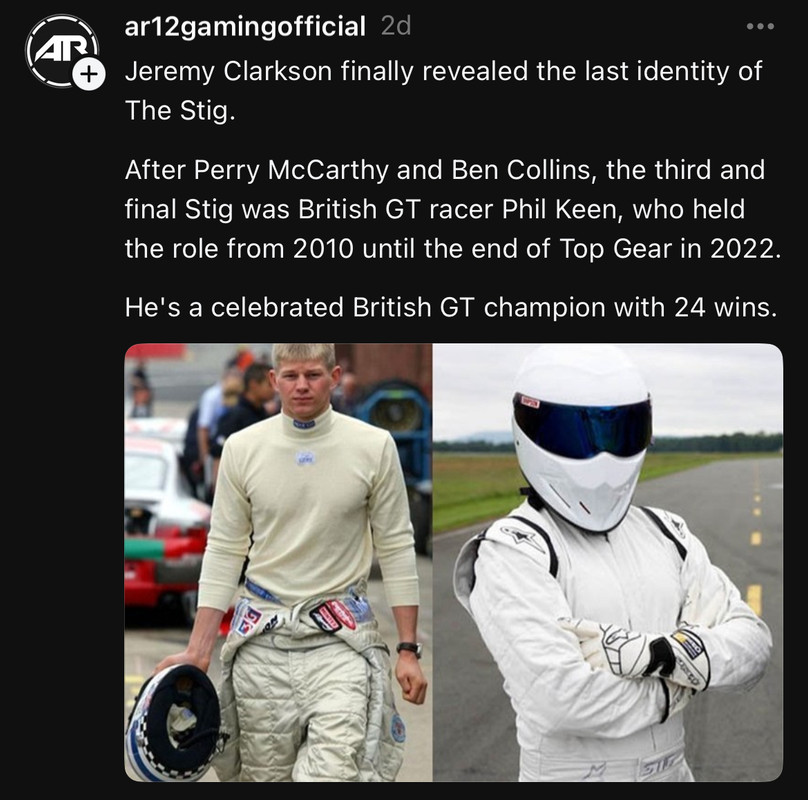Tap the plus follow badge on avatar

coord(89,75)
